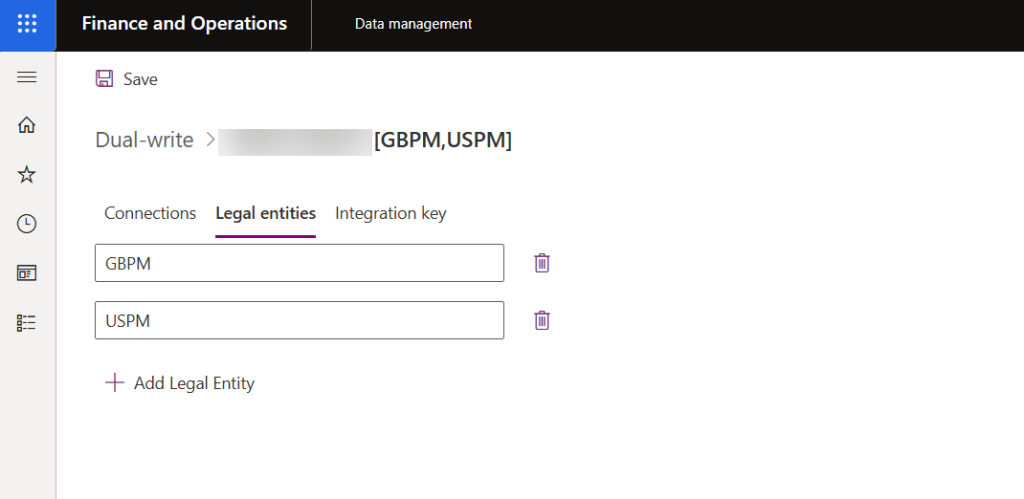
Task: Expand the left navigation pane hamburger
Action: (27, 77)
